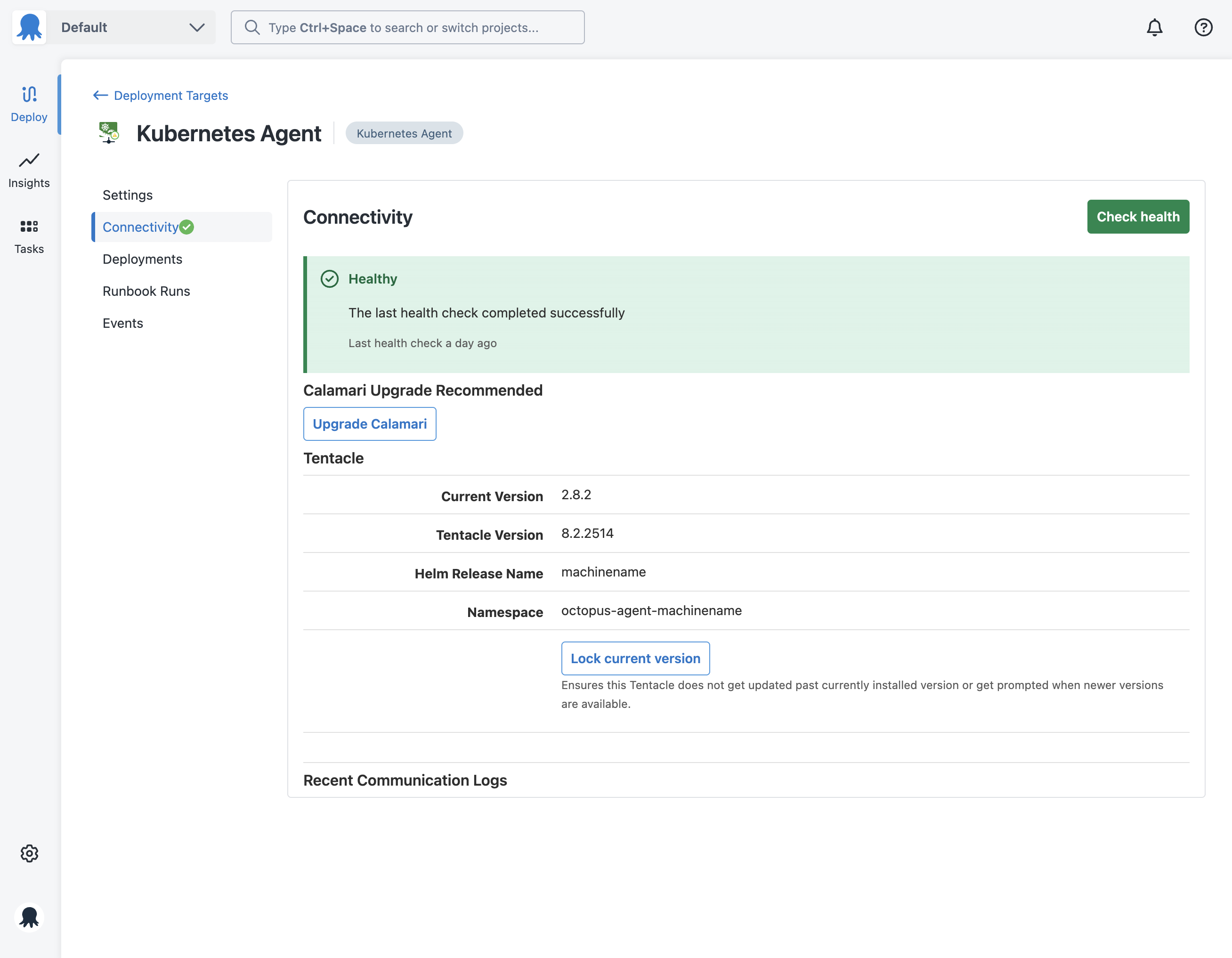Click the Octopus logo at top left
1232x958 pixels.
pyautogui.click(x=29, y=27)
